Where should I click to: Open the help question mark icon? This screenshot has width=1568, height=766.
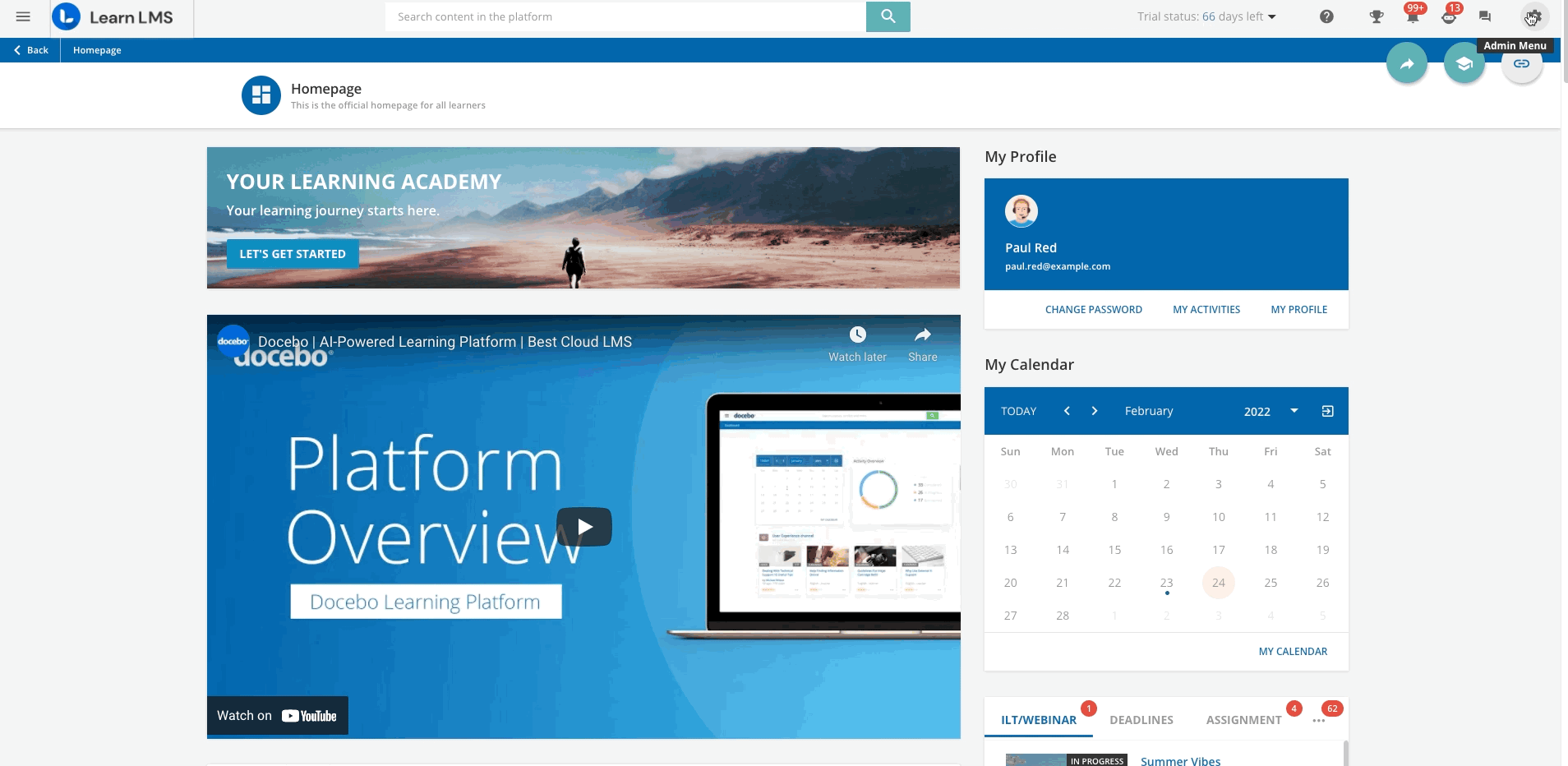(1326, 16)
